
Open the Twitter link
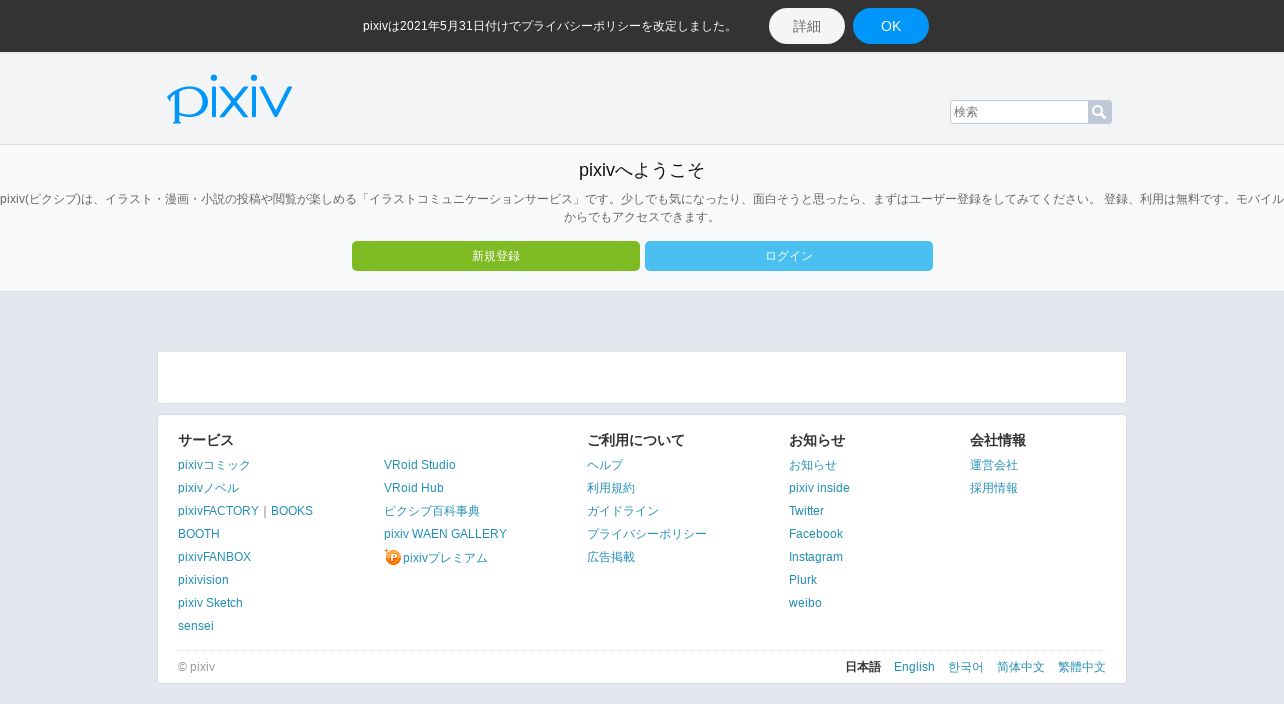pyautogui.click(x=806, y=511)
